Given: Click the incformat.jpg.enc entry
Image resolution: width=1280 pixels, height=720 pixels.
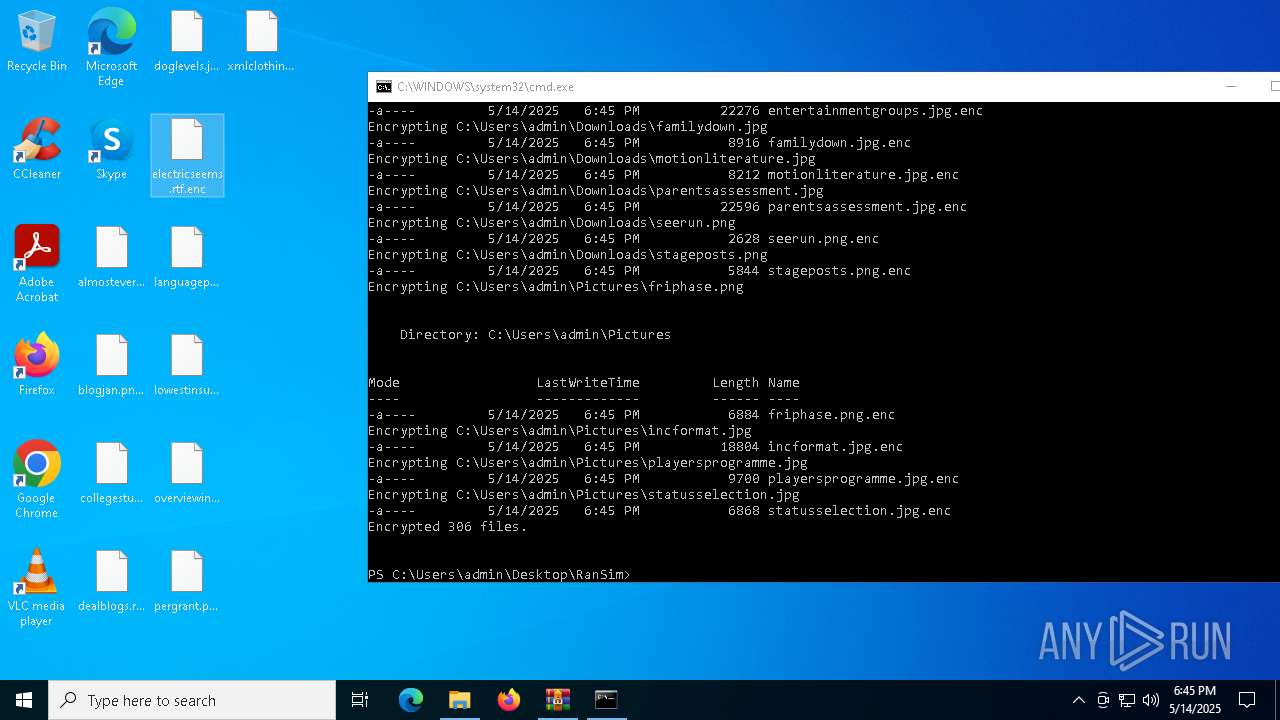Looking at the screenshot, I should [835, 447].
